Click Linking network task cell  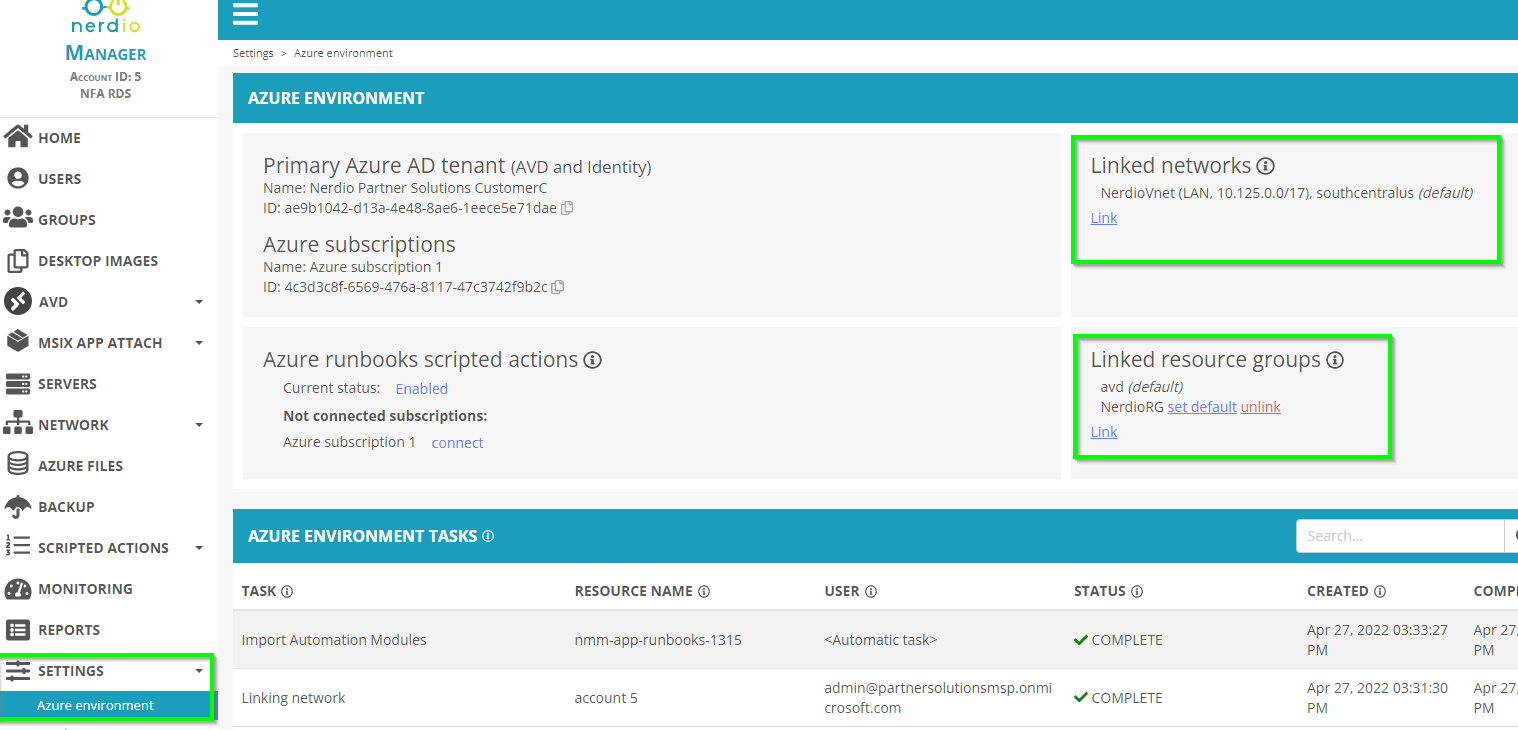click(293, 698)
